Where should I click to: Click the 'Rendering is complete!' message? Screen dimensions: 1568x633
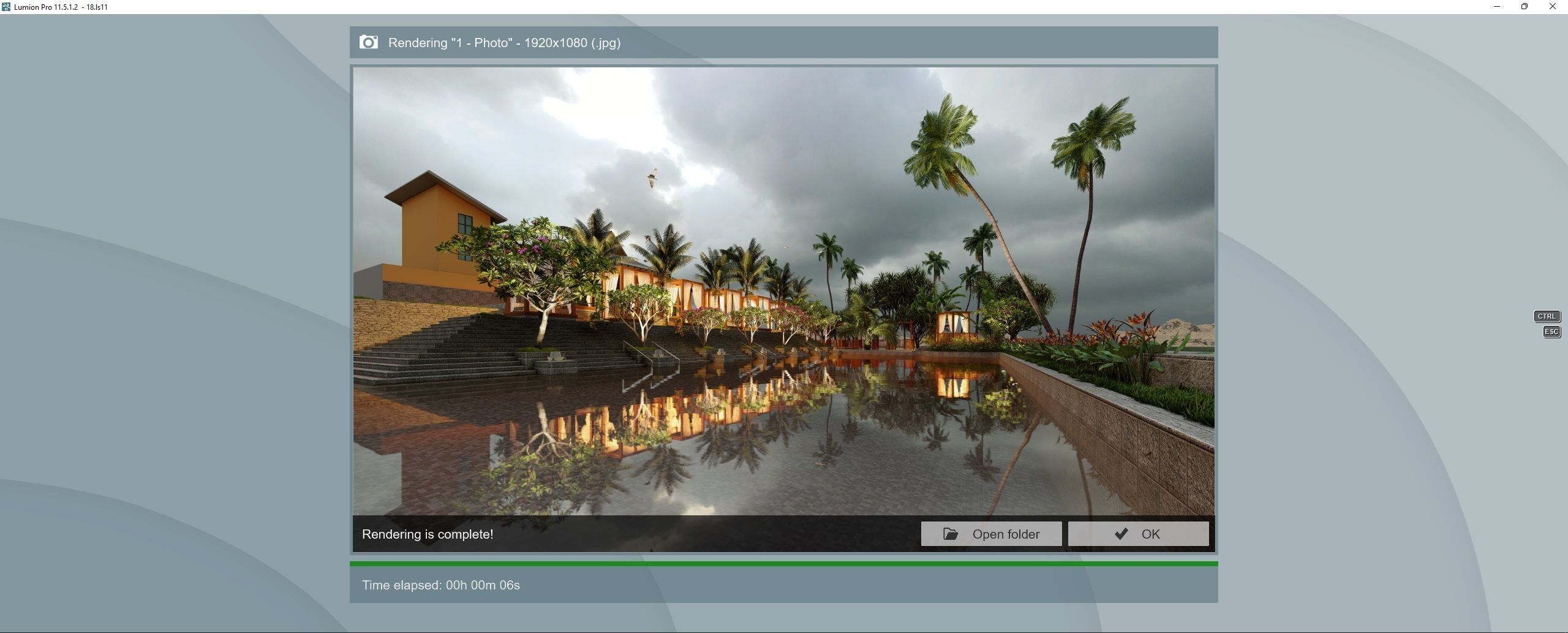click(428, 534)
